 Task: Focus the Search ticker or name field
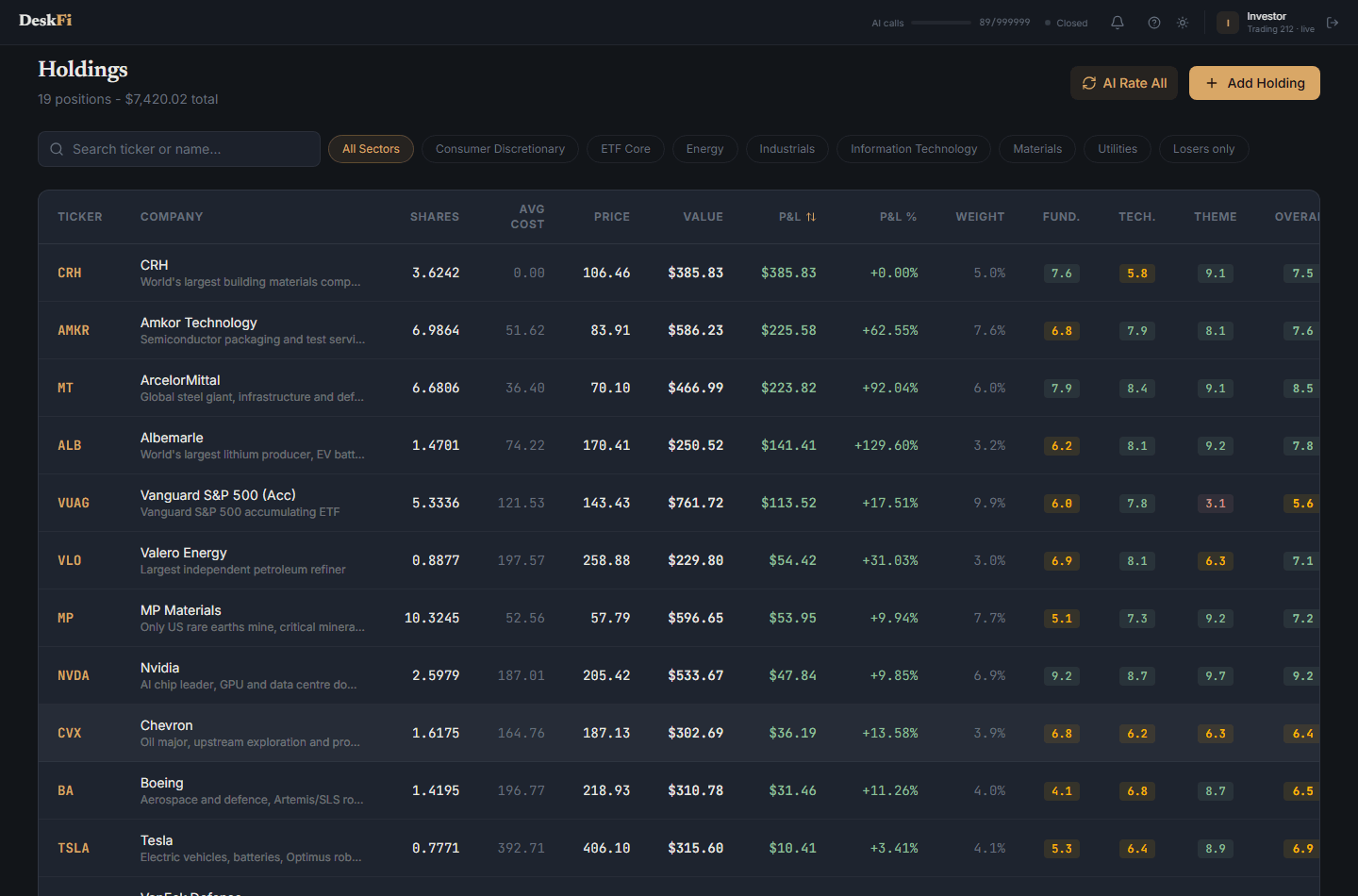(x=179, y=149)
